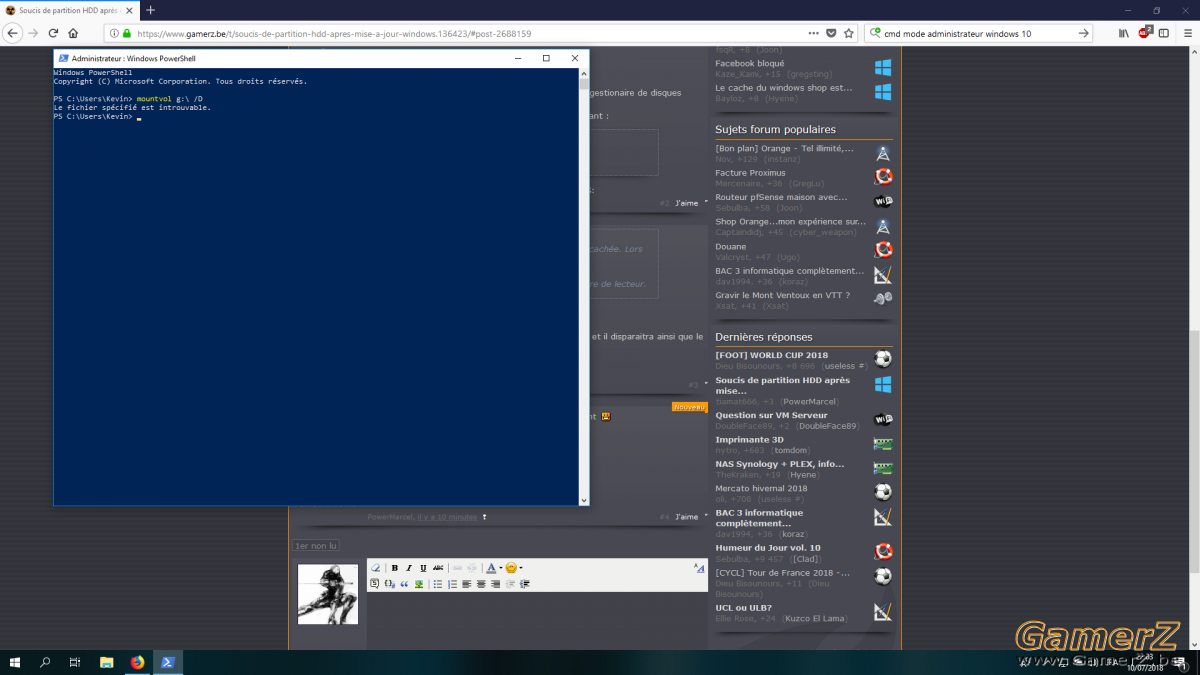
Task: Open Task View on the taskbar
Action: coord(75,662)
